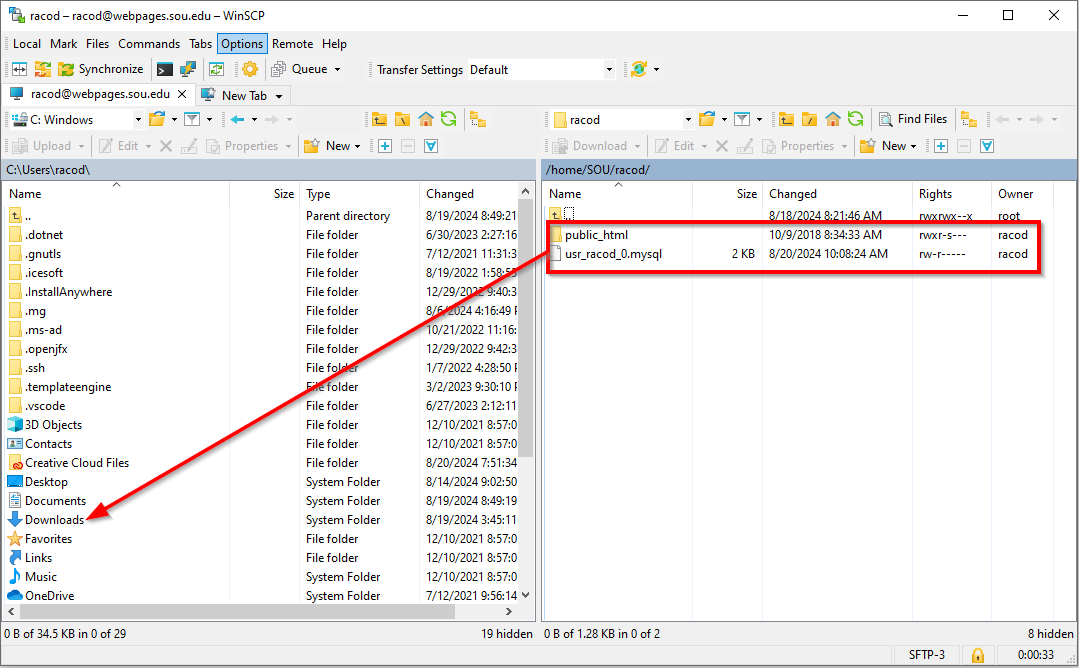Click the Queue button
This screenshot has width=1079, height=668.
pyautogui.click(x=300, y=69)
